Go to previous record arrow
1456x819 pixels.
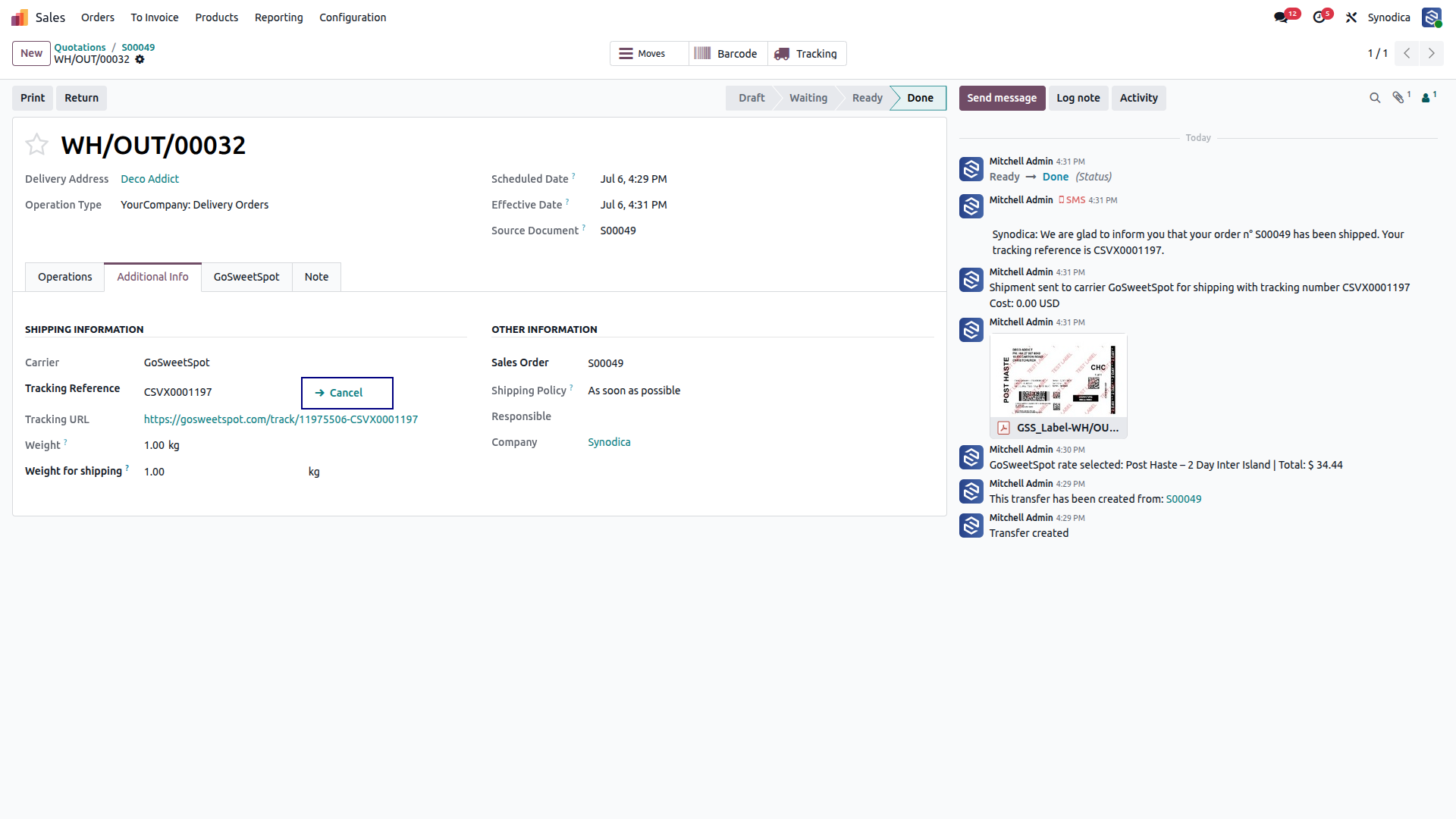point(1407,53)
